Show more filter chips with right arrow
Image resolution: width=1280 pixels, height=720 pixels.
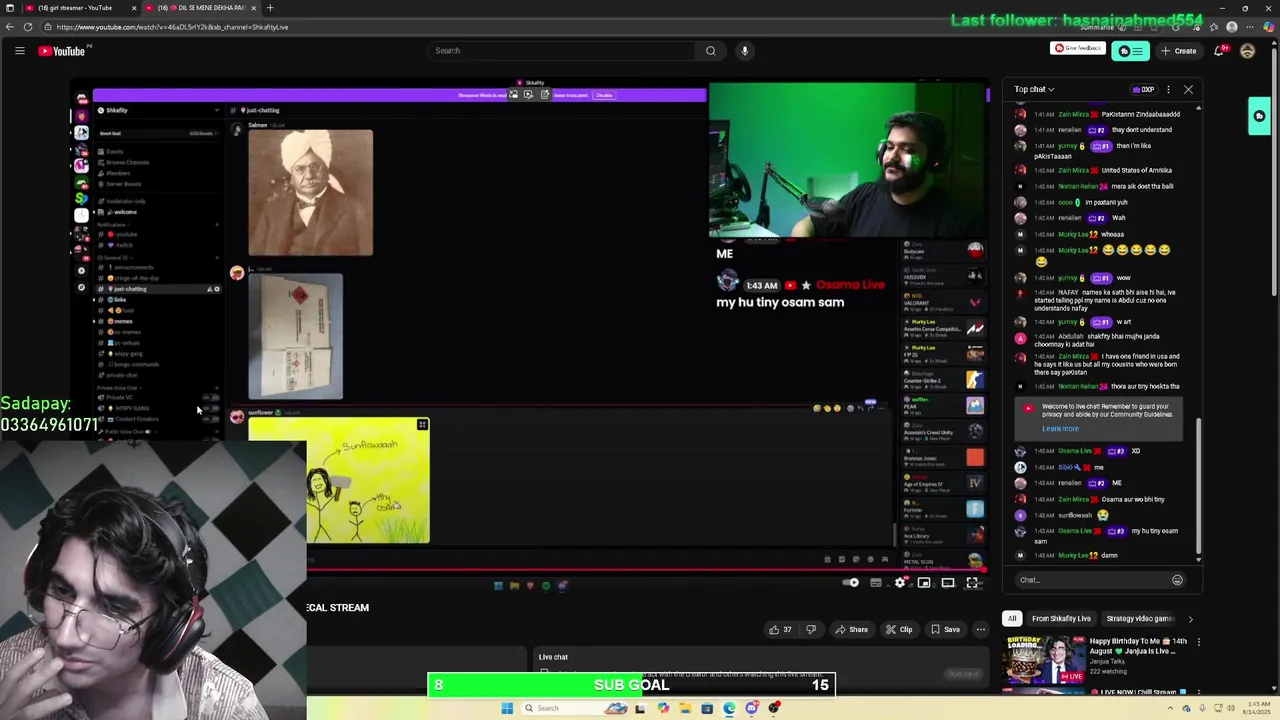pos(1190,619)
